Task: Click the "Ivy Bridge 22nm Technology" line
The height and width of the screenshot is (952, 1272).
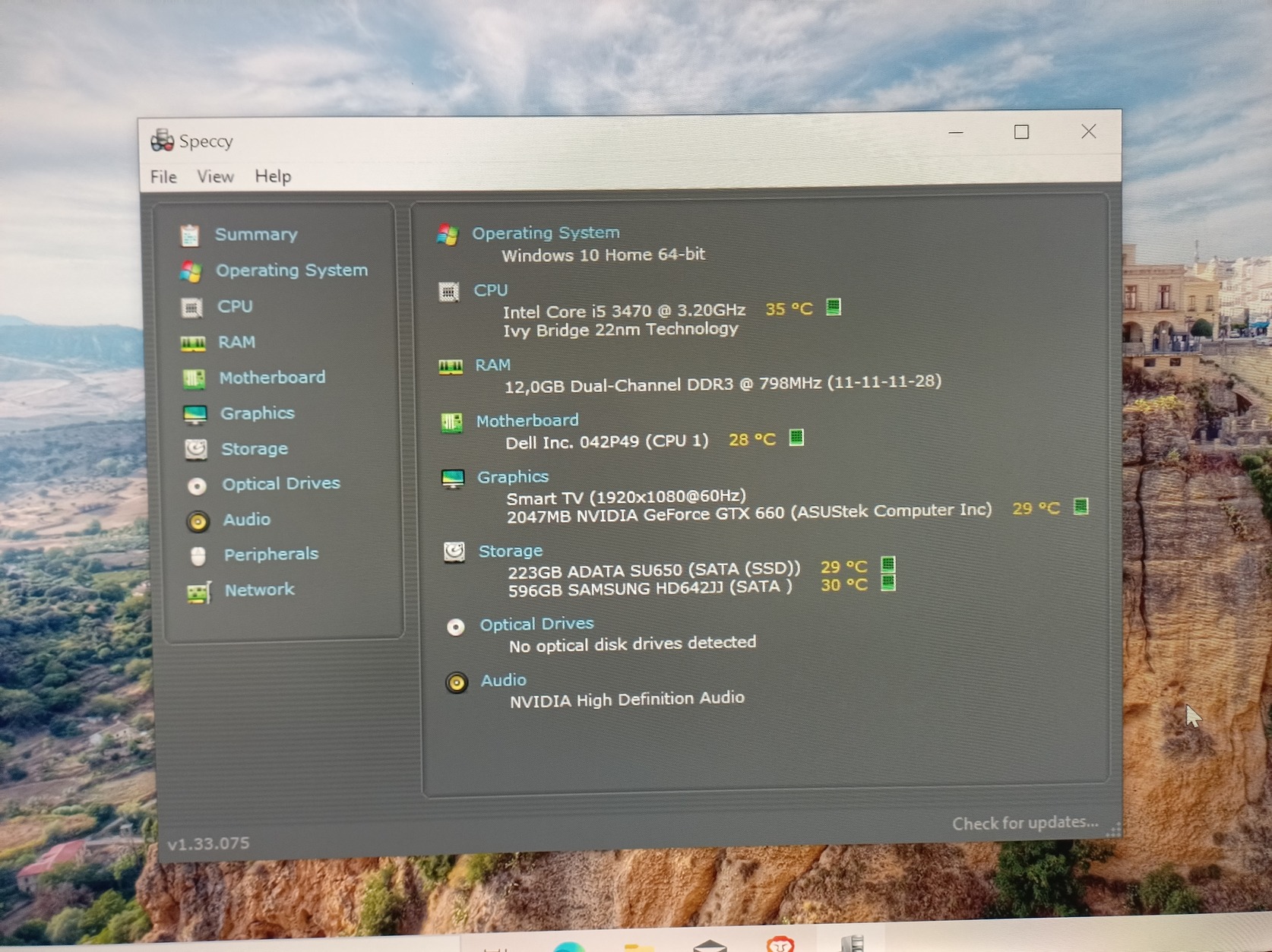Action: pos(621,330)
